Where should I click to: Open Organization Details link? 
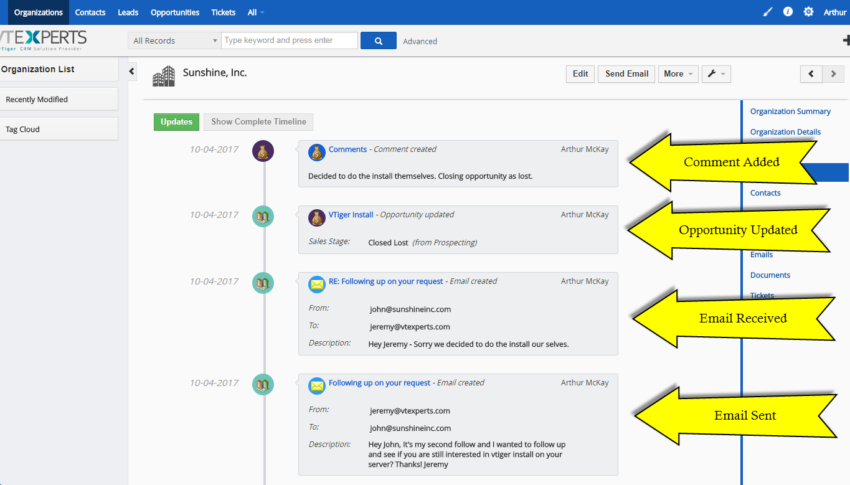pyautogui.click(x=785, y=132)
